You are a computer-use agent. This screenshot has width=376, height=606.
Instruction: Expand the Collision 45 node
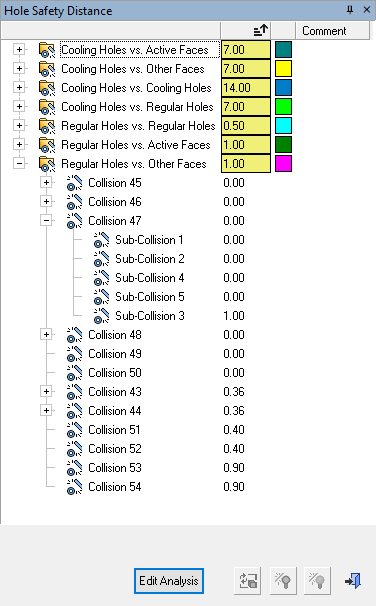pyautogui.click(x=46, y=182)
